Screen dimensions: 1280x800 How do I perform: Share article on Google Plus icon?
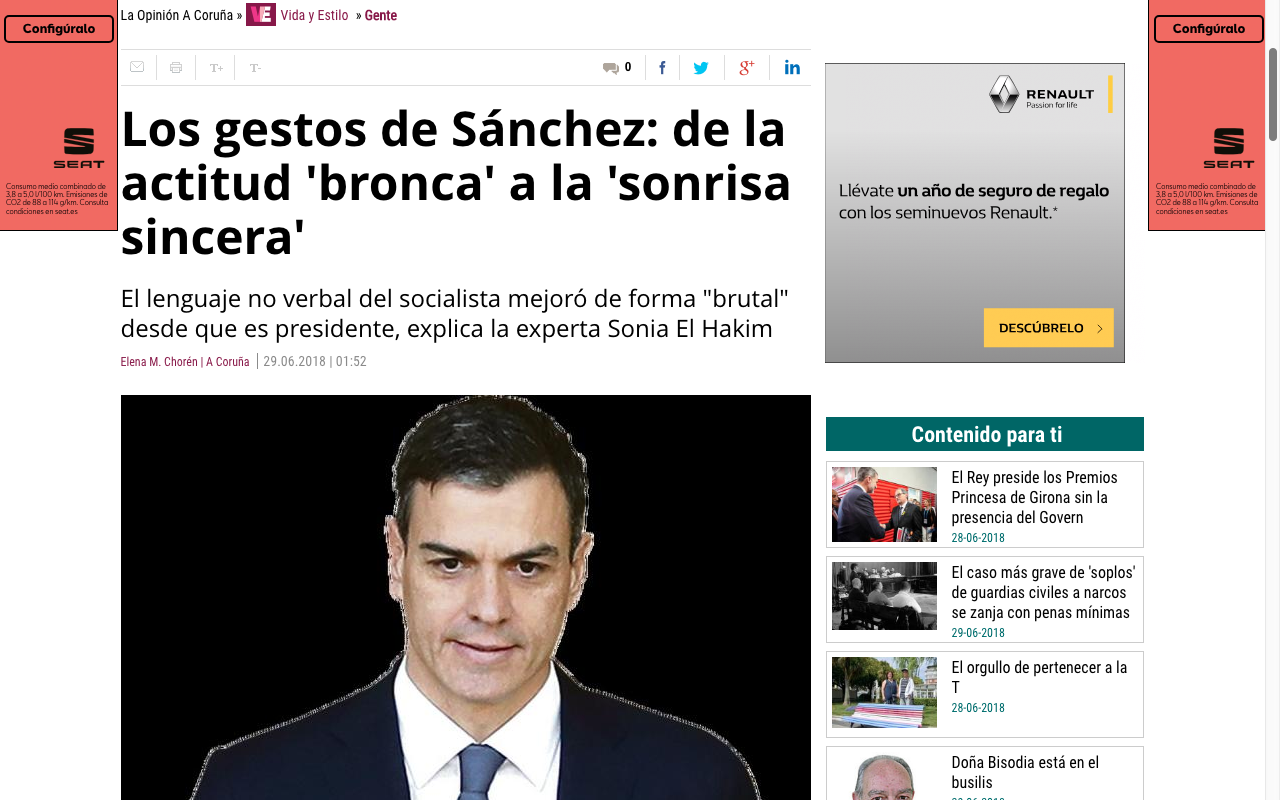(x=746, y=68)
